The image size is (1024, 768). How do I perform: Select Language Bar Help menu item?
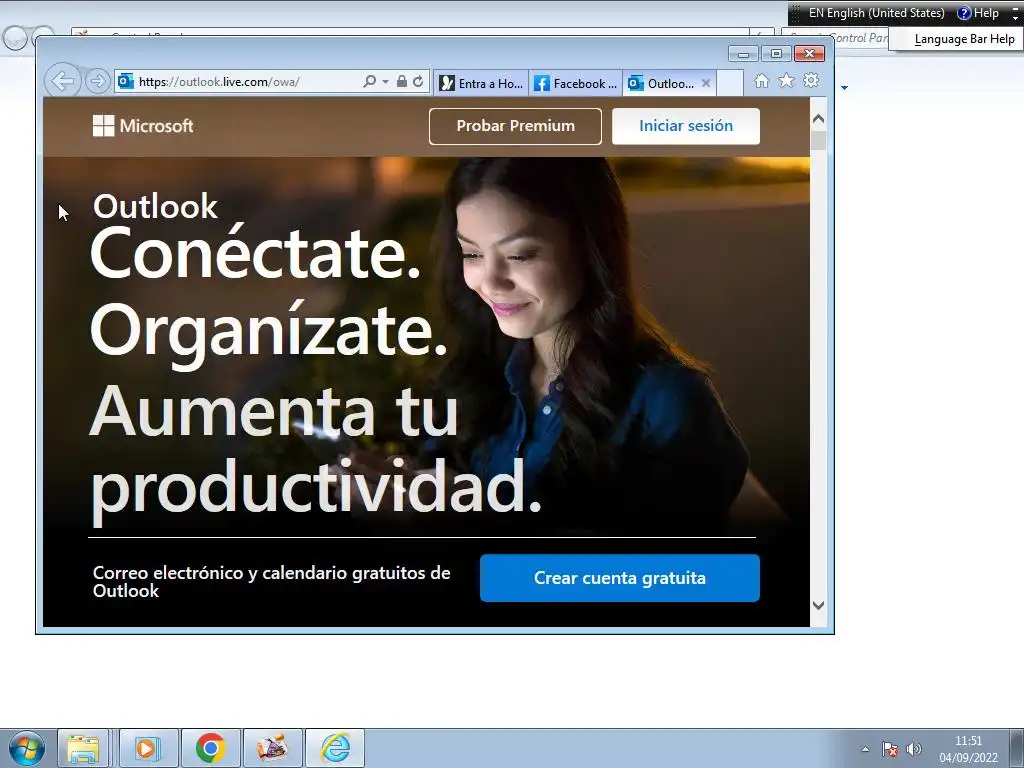coord(964,39)
